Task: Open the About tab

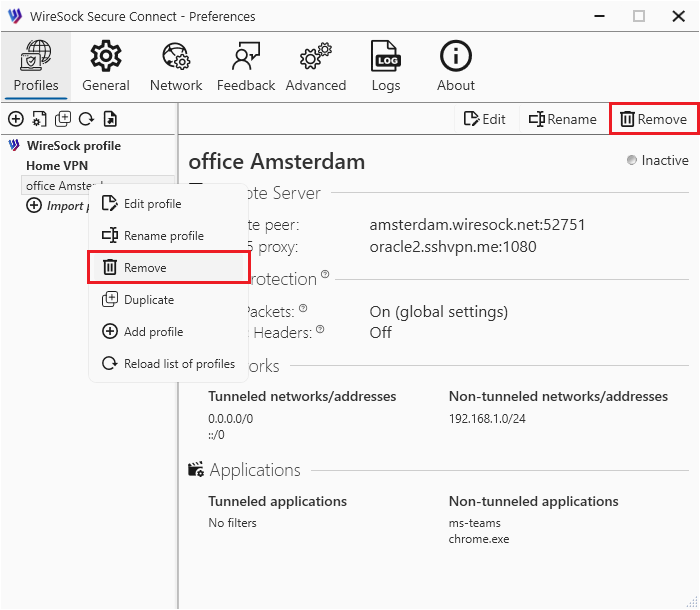Action: [x=455, y=66]
